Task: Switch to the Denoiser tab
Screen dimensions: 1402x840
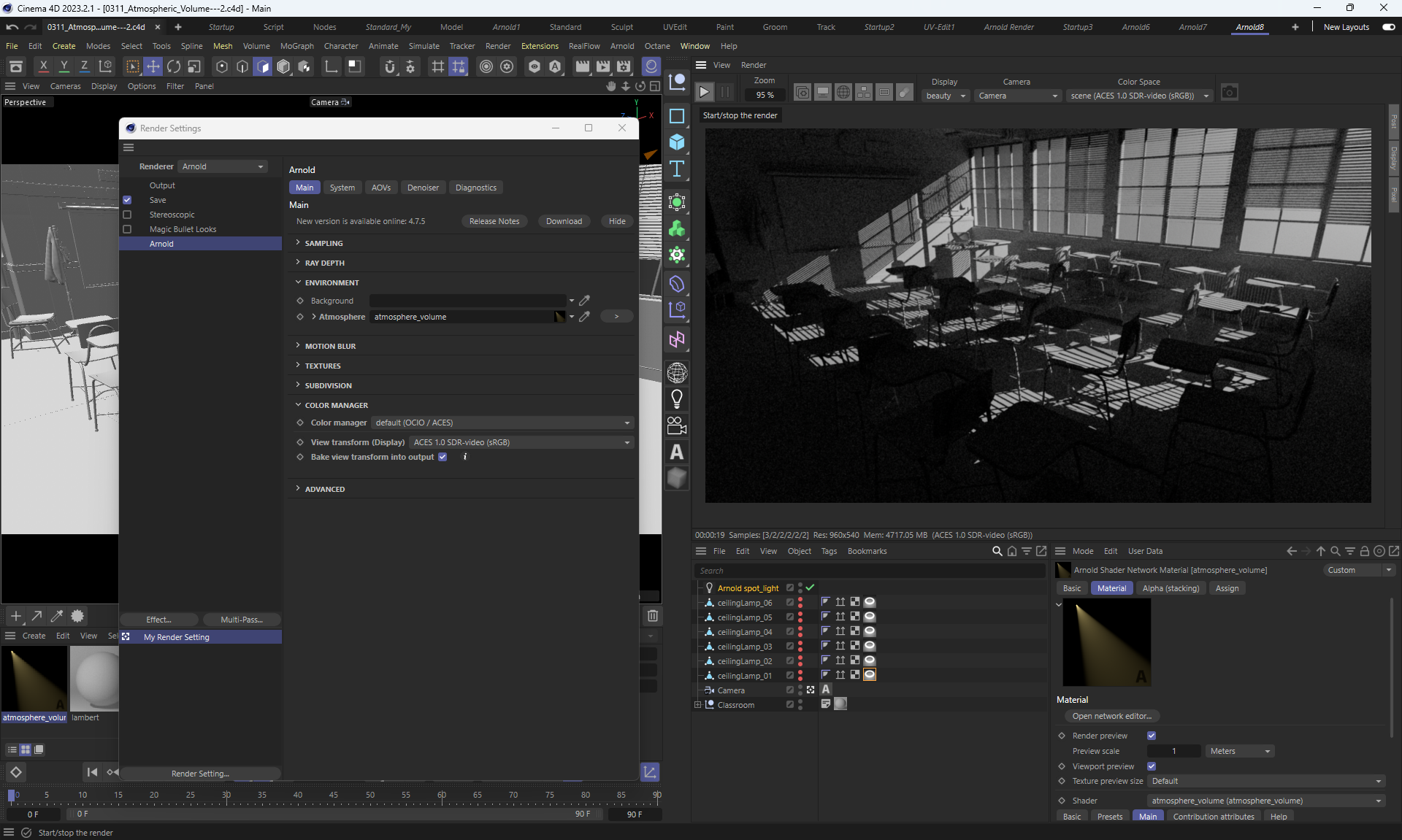Action: tap(423, 188)
